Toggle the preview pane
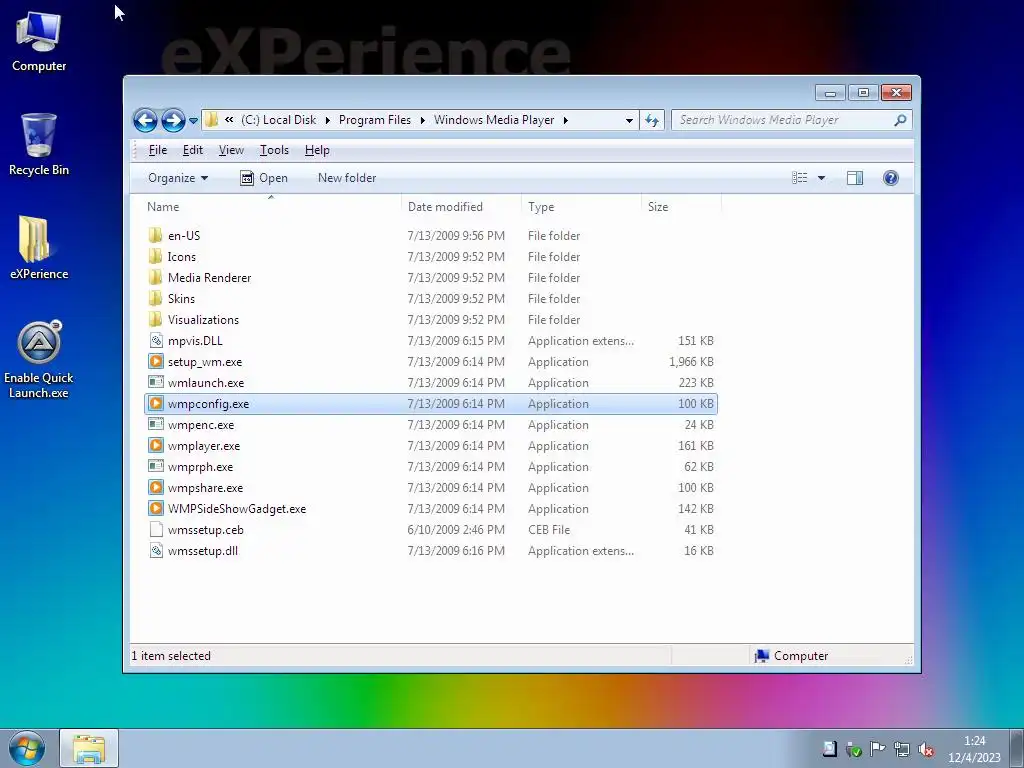 (855, 178)
